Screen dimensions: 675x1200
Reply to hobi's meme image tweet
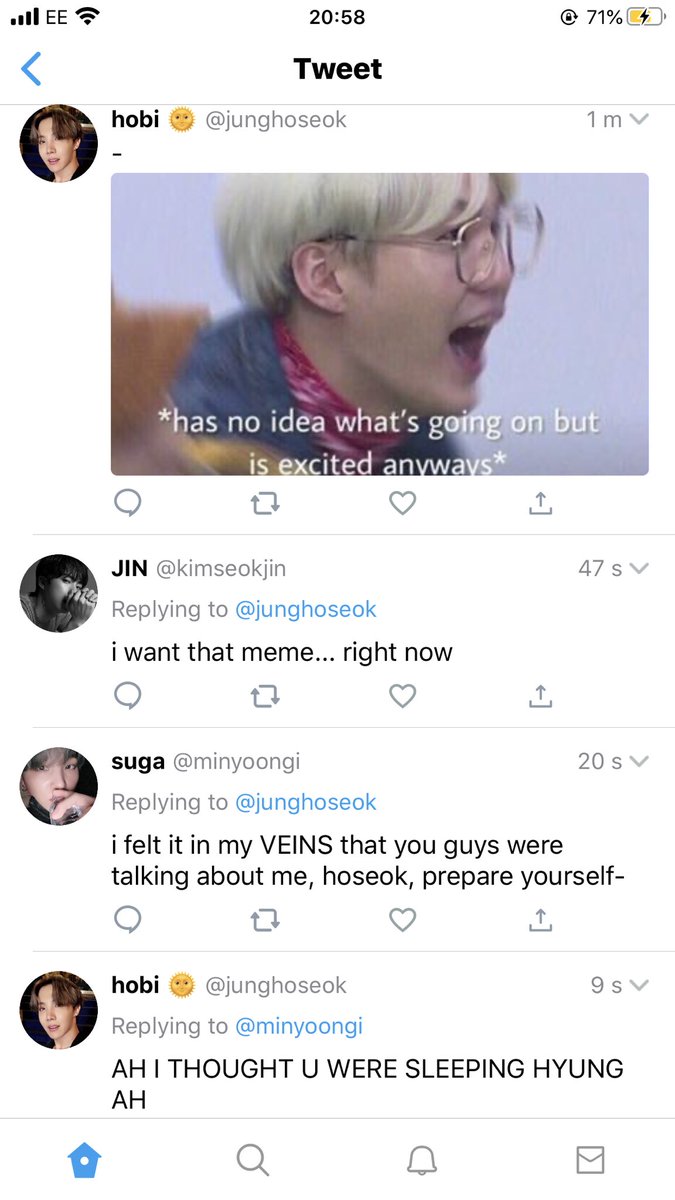point(127,503)
